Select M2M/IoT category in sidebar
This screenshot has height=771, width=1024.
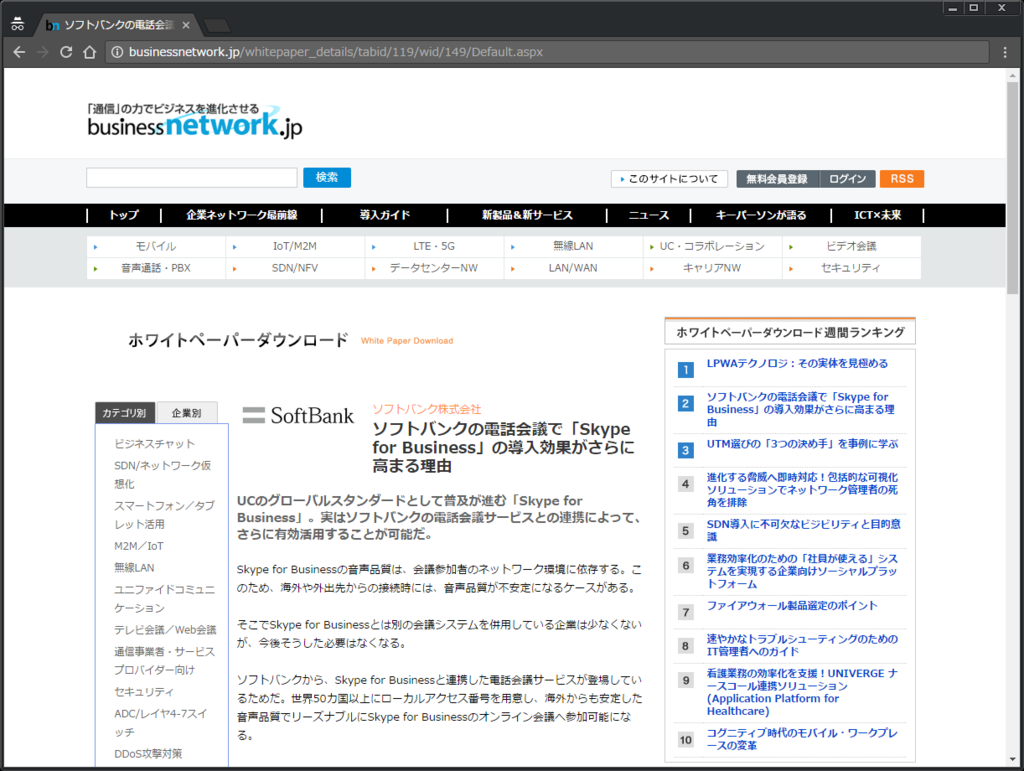[139, 546]
